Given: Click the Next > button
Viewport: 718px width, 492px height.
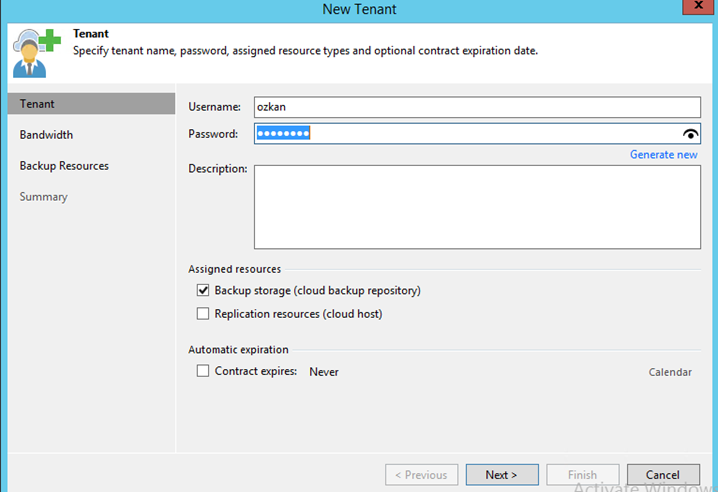Looking at the screenshot, I should pos(502,475).
